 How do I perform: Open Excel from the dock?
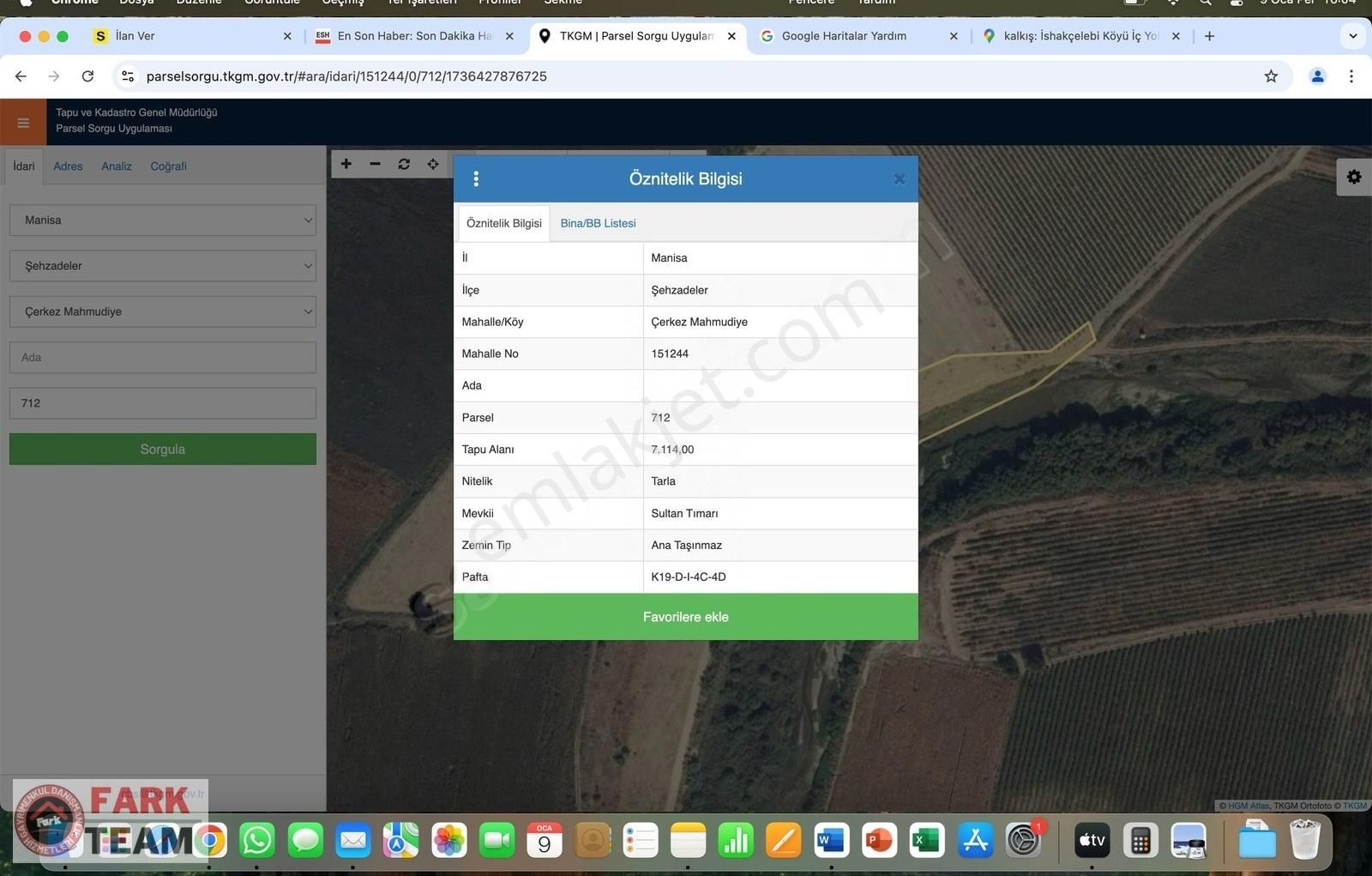coord(927,840)
